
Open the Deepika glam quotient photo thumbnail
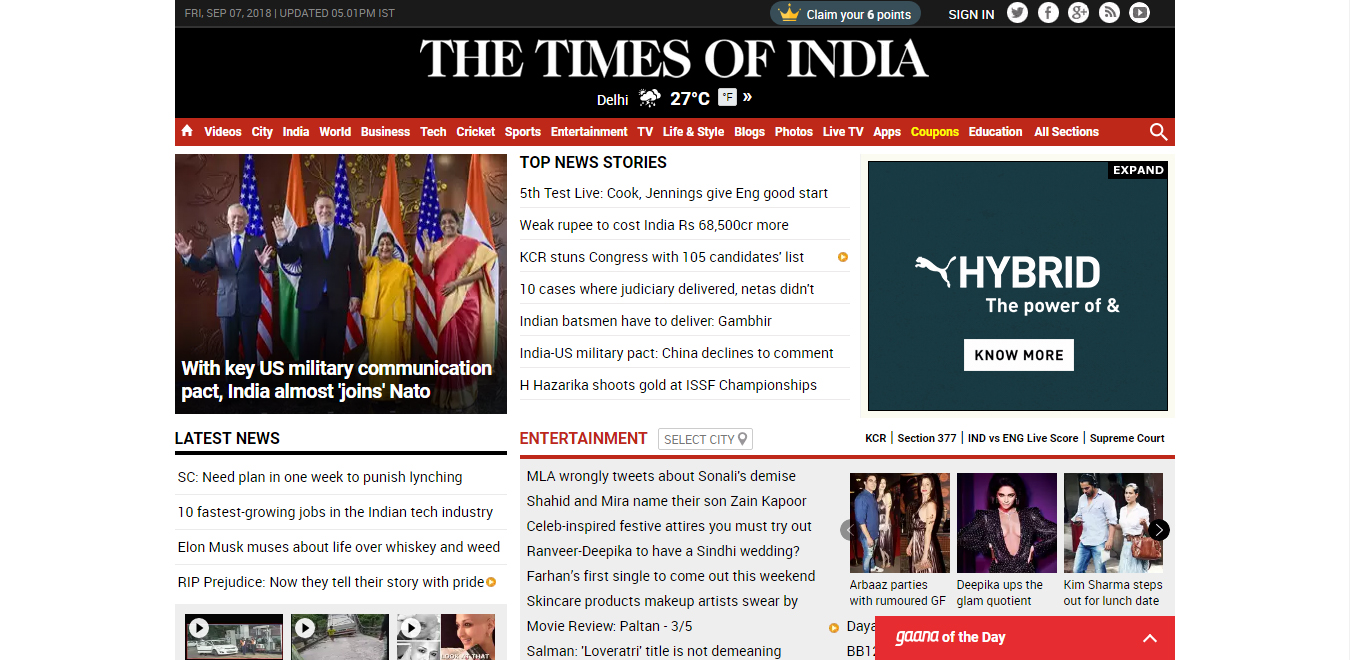1006,523
